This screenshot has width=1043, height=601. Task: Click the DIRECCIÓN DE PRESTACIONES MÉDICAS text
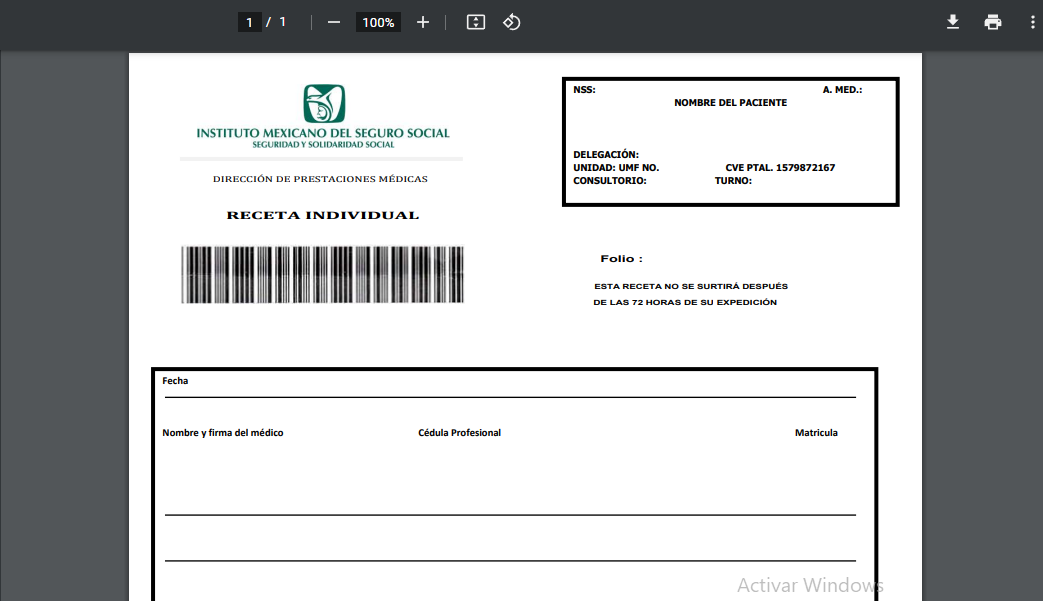pyautogui.click(x=320, y=179)
